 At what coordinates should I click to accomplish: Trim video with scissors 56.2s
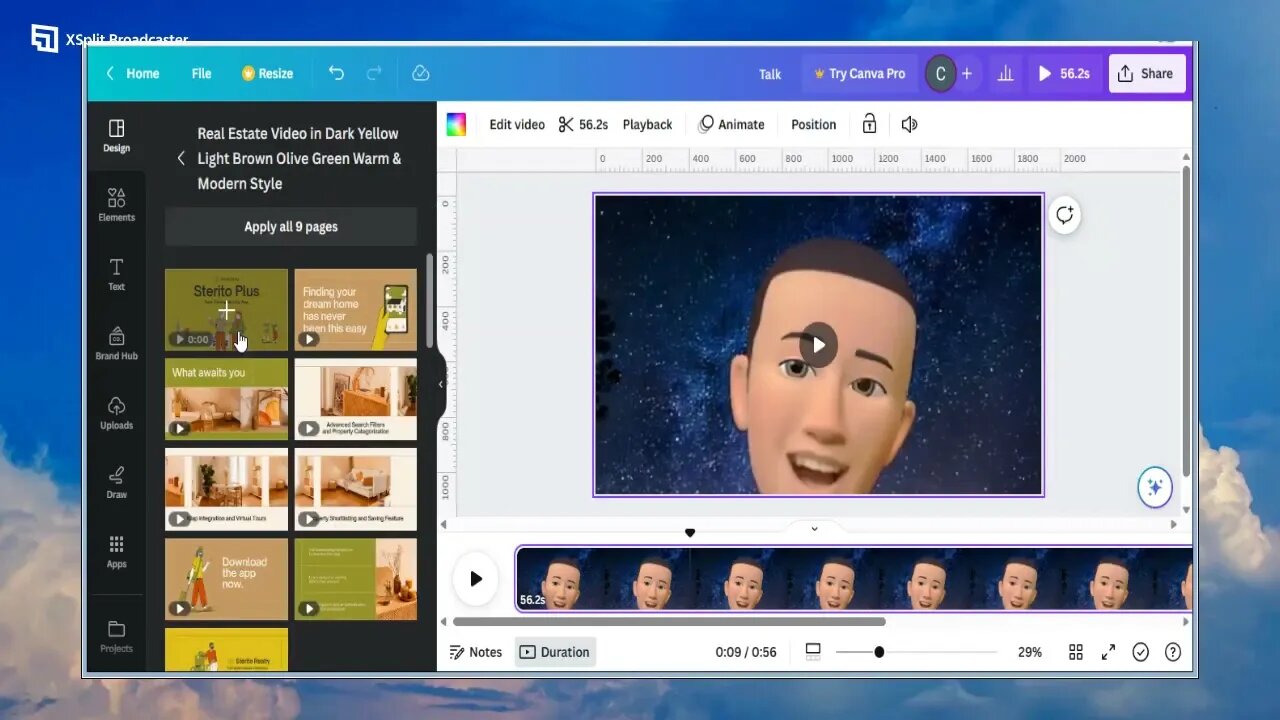[583, 124]
